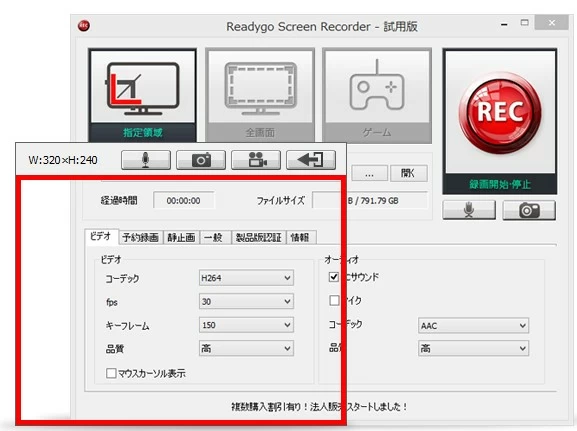Maximize the Readygo Screen Recorder window
Image resolution: width=577 pixels, height=431 pixels.
point(525,23)
